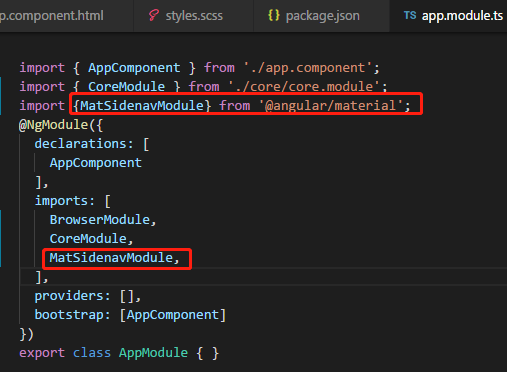507x372 pixels.
Task: Click AppComponent in bootstrap array
Action: tap(173, 315)
